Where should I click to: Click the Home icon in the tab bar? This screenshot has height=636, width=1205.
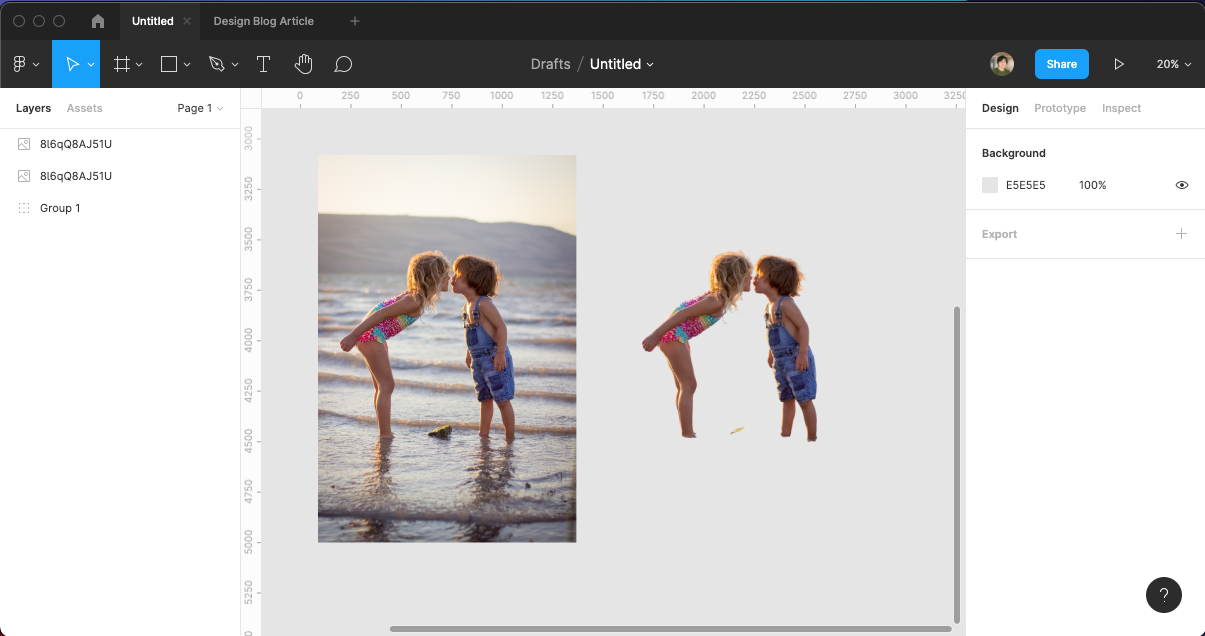click(x=96, y=20)
